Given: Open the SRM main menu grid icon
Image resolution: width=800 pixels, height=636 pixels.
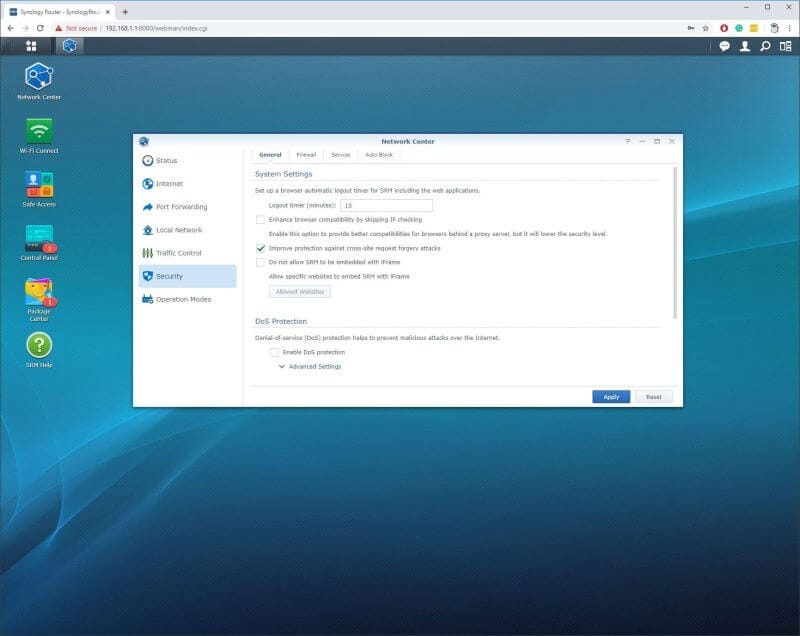Looking at the screenshot, I should [33, 46].
